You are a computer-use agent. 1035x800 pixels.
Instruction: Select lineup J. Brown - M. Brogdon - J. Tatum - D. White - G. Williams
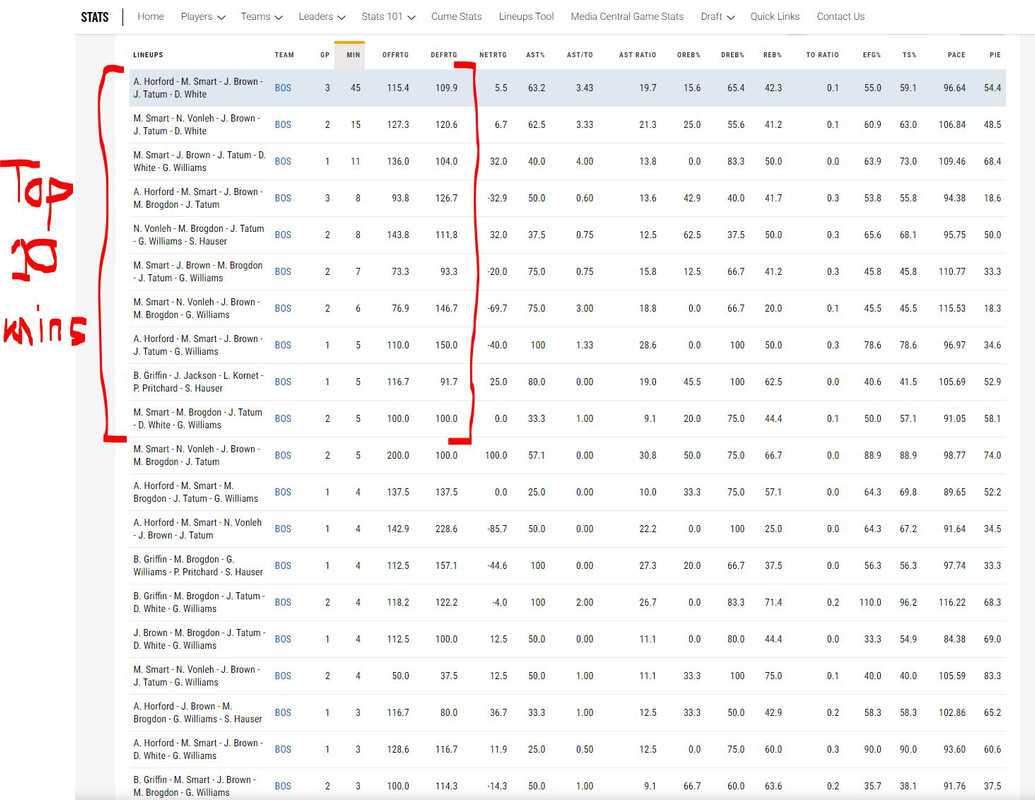pos(199,639)
